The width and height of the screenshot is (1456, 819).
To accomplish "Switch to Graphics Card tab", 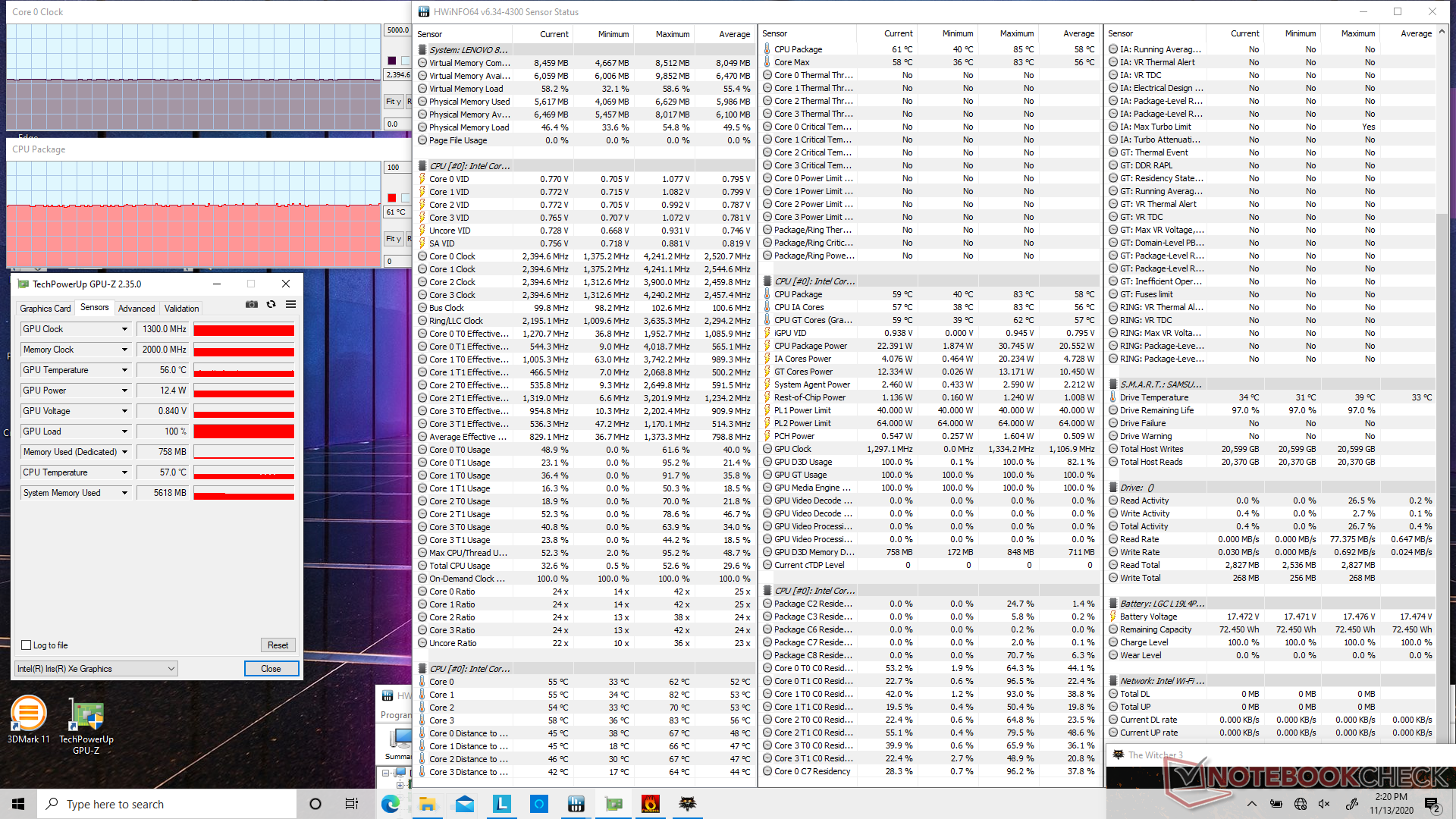I will coord(45,309).
